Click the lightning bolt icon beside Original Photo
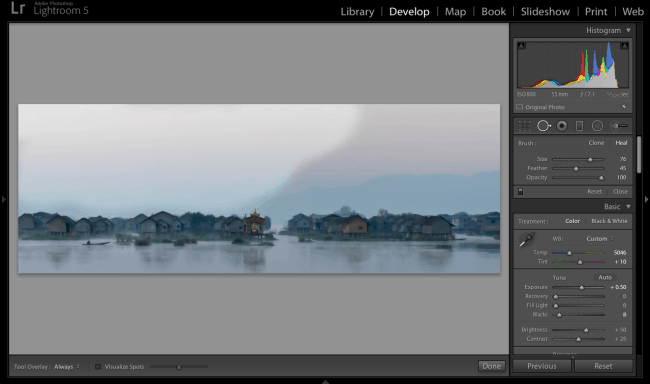 coord(624,107)
